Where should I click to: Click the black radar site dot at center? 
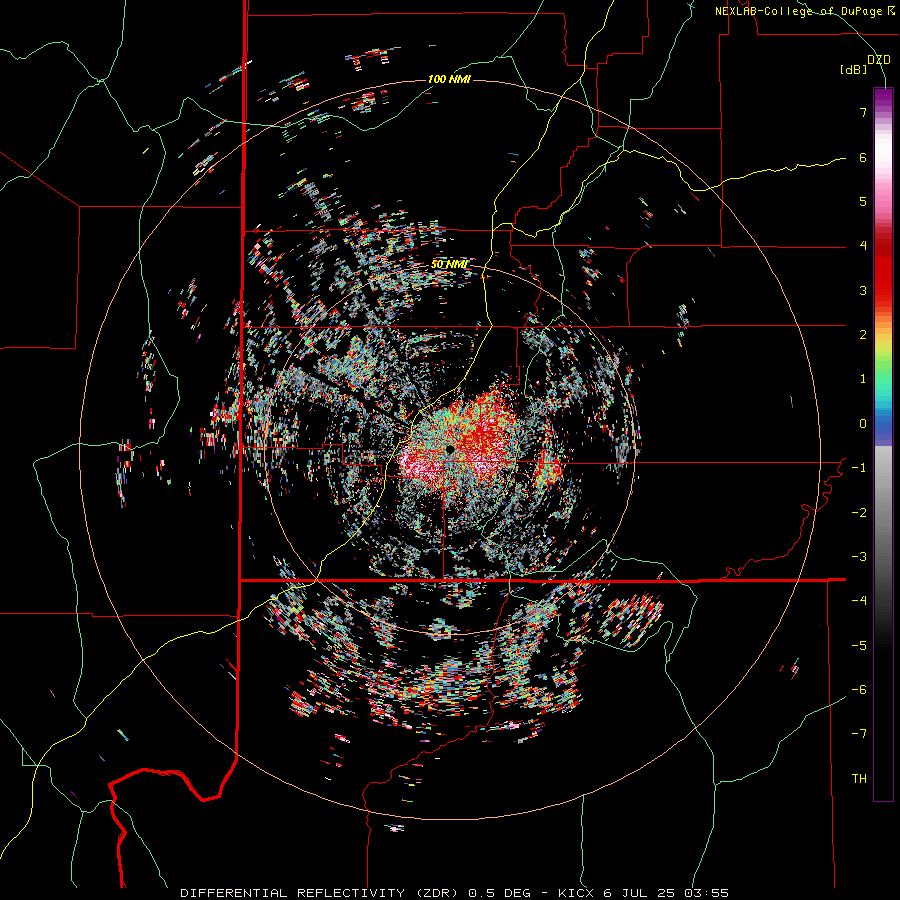[x=450, y=448]
